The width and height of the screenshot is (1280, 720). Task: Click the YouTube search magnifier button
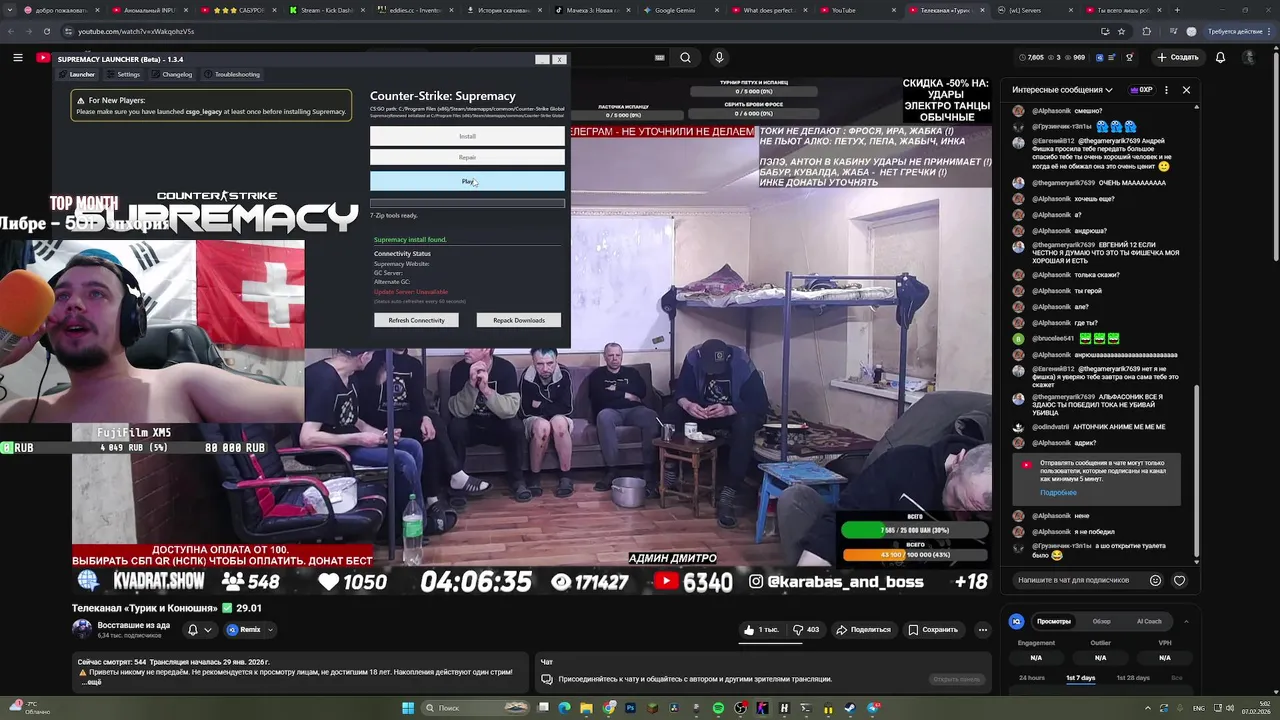tap(685, 57)
